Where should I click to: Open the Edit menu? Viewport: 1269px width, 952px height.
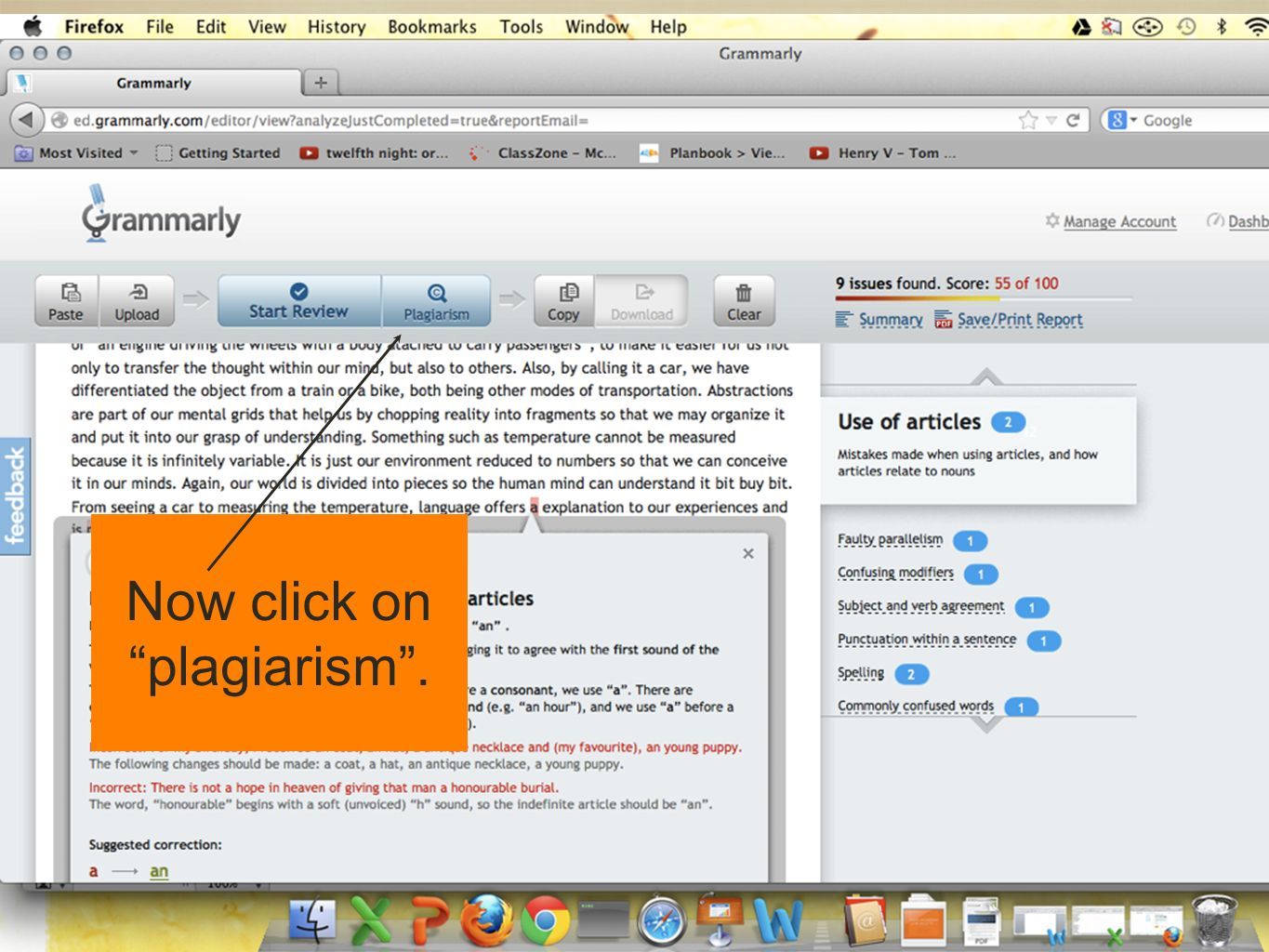click(211, 27)
